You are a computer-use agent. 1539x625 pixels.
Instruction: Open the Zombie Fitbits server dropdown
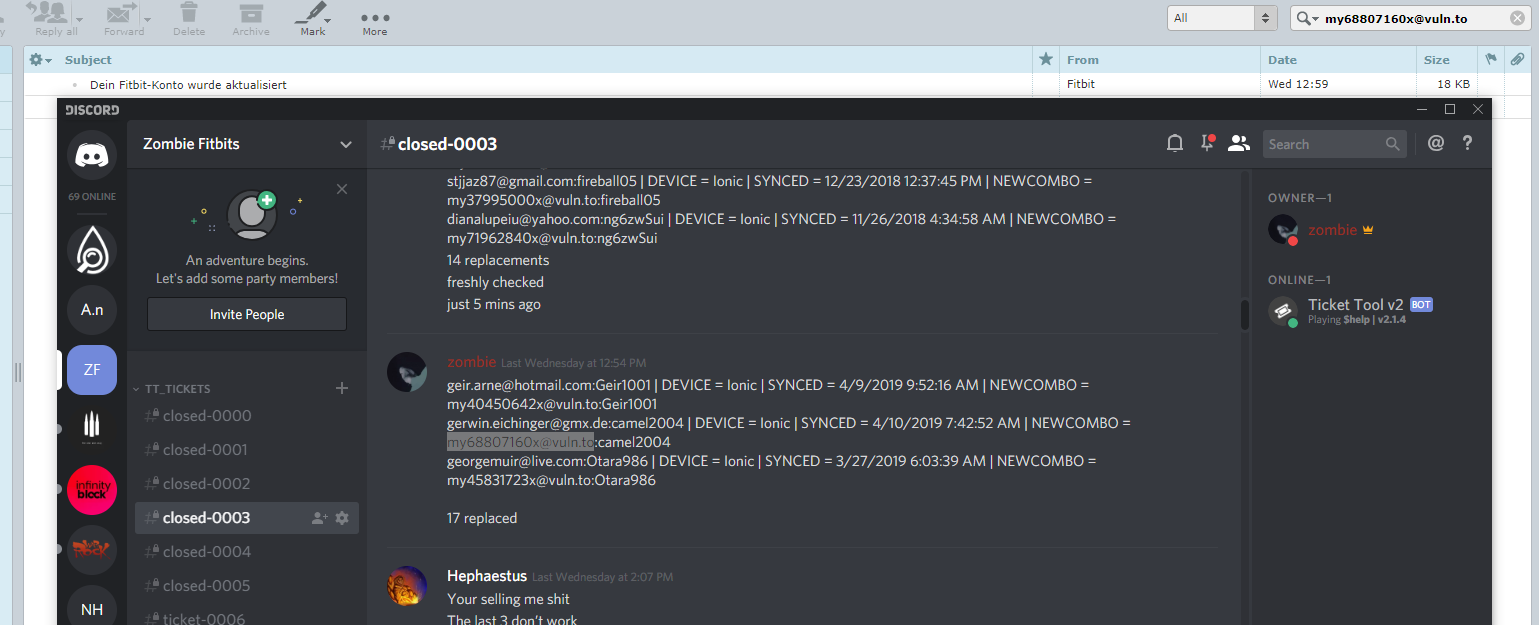point(247,144)
